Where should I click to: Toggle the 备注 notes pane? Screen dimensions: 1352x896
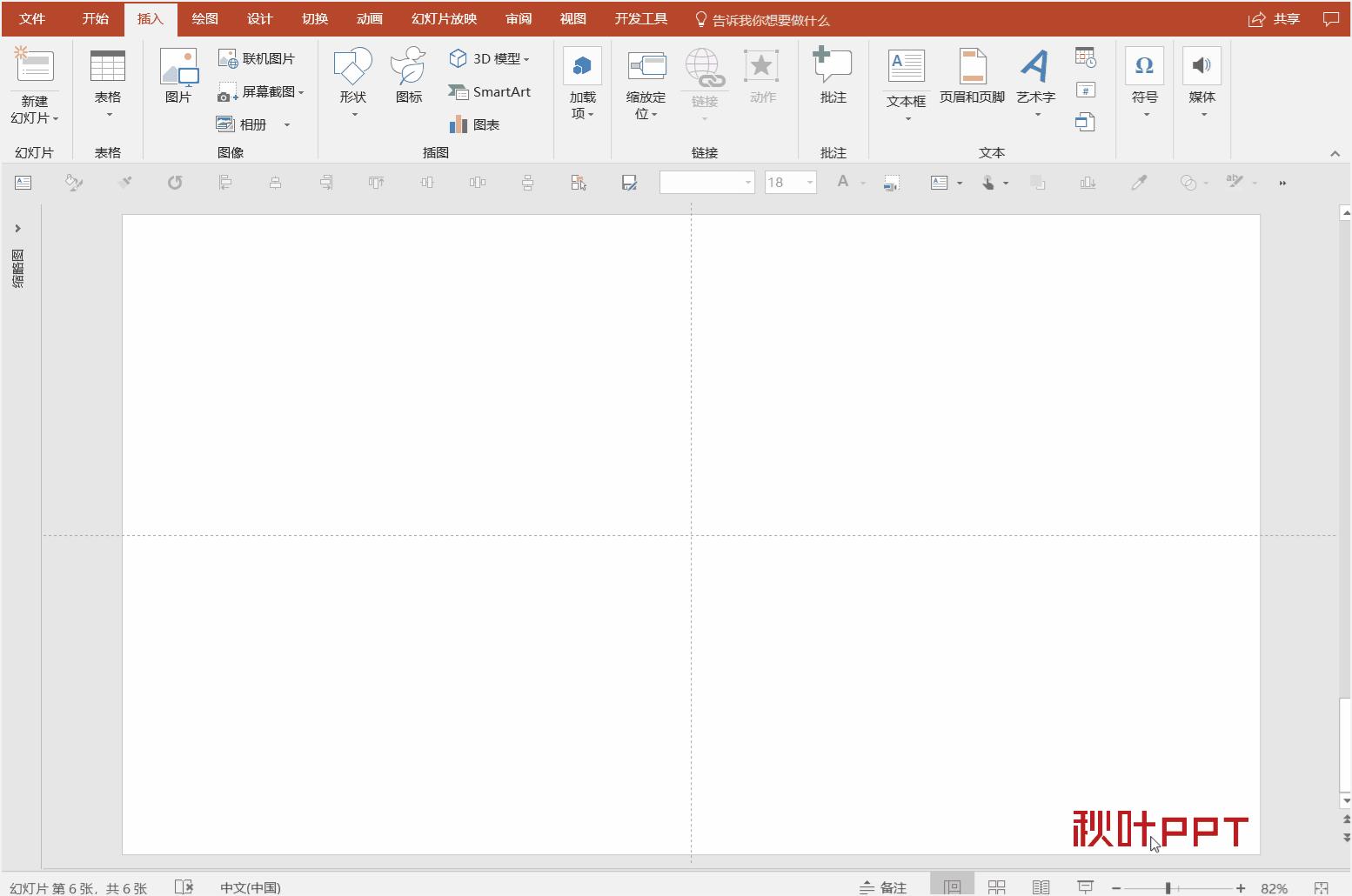(x=883, y=887)
